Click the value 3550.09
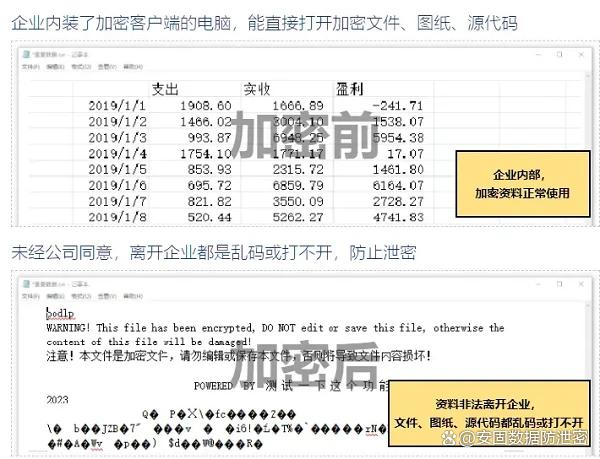600x459 pixels. [298, 201]
